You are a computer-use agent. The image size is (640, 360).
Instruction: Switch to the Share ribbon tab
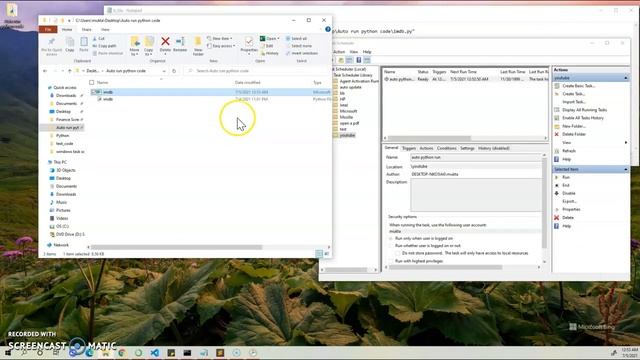point(87,29)
